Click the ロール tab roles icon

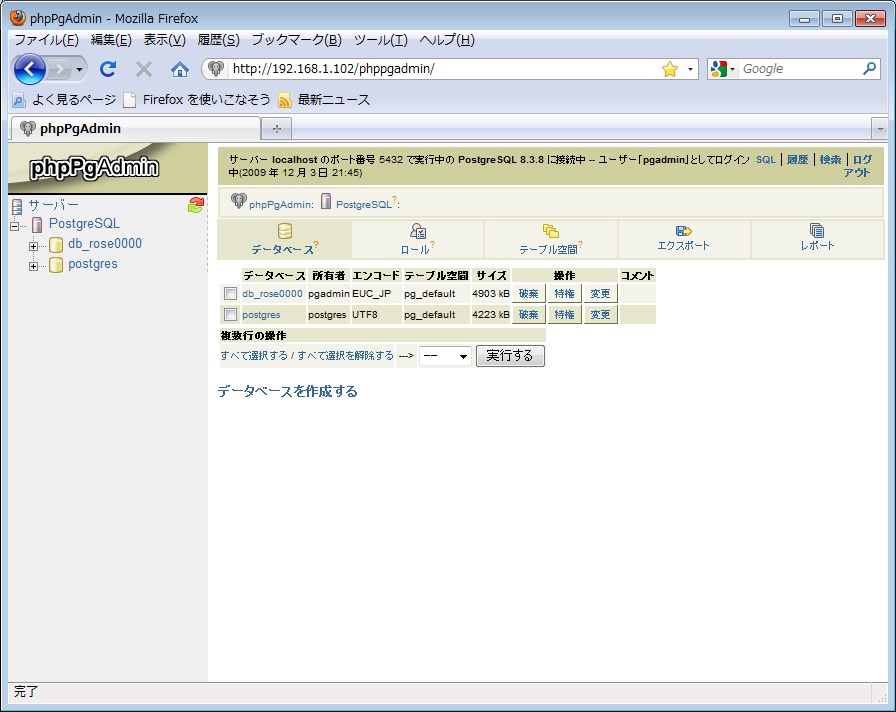pyautogui.click(x=418, y=231)
